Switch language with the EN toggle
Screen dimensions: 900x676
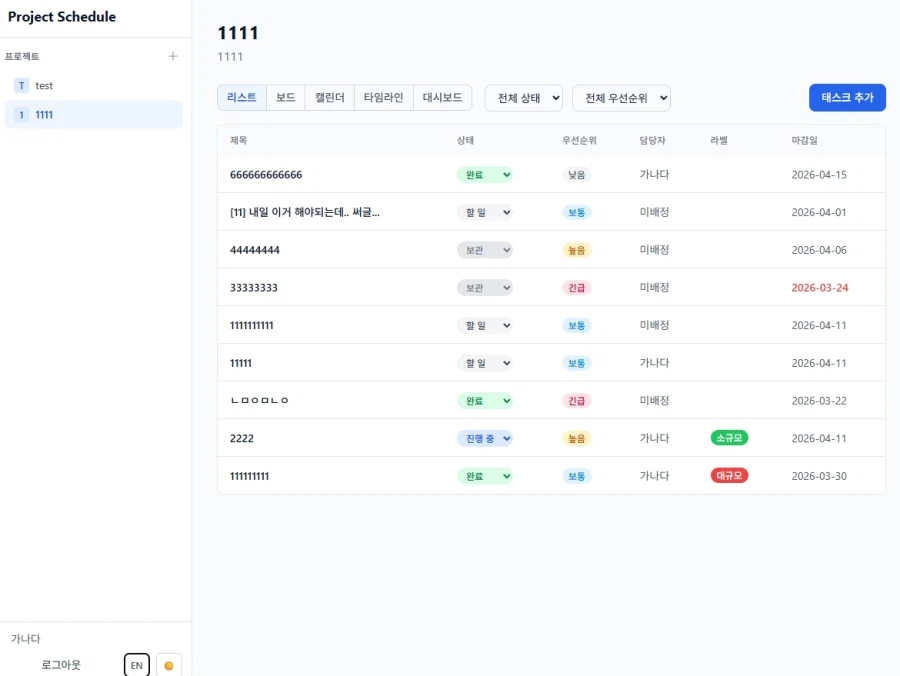137,665
